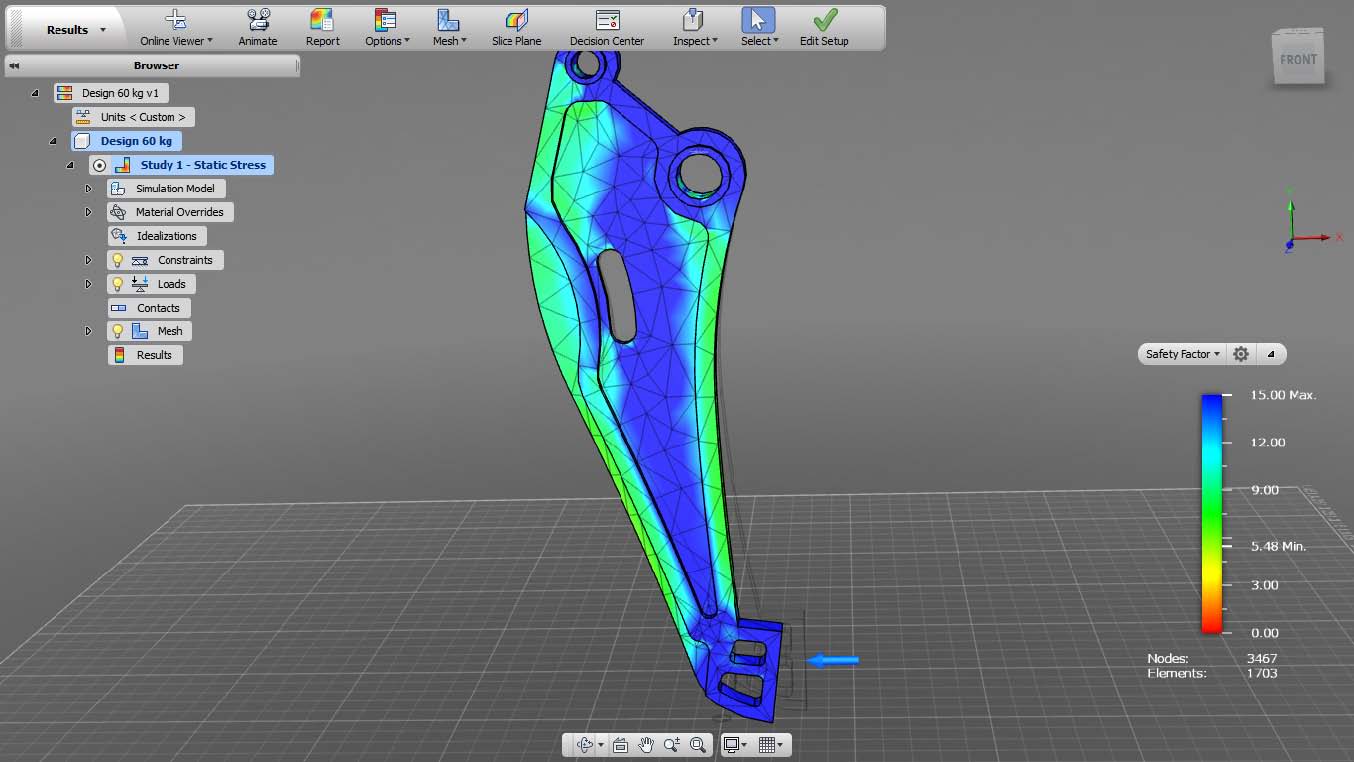This screenshot has height=762, width=1354.
Task: Open the Grid and Snaps dropdown arrow
Action: click(780, 746)
